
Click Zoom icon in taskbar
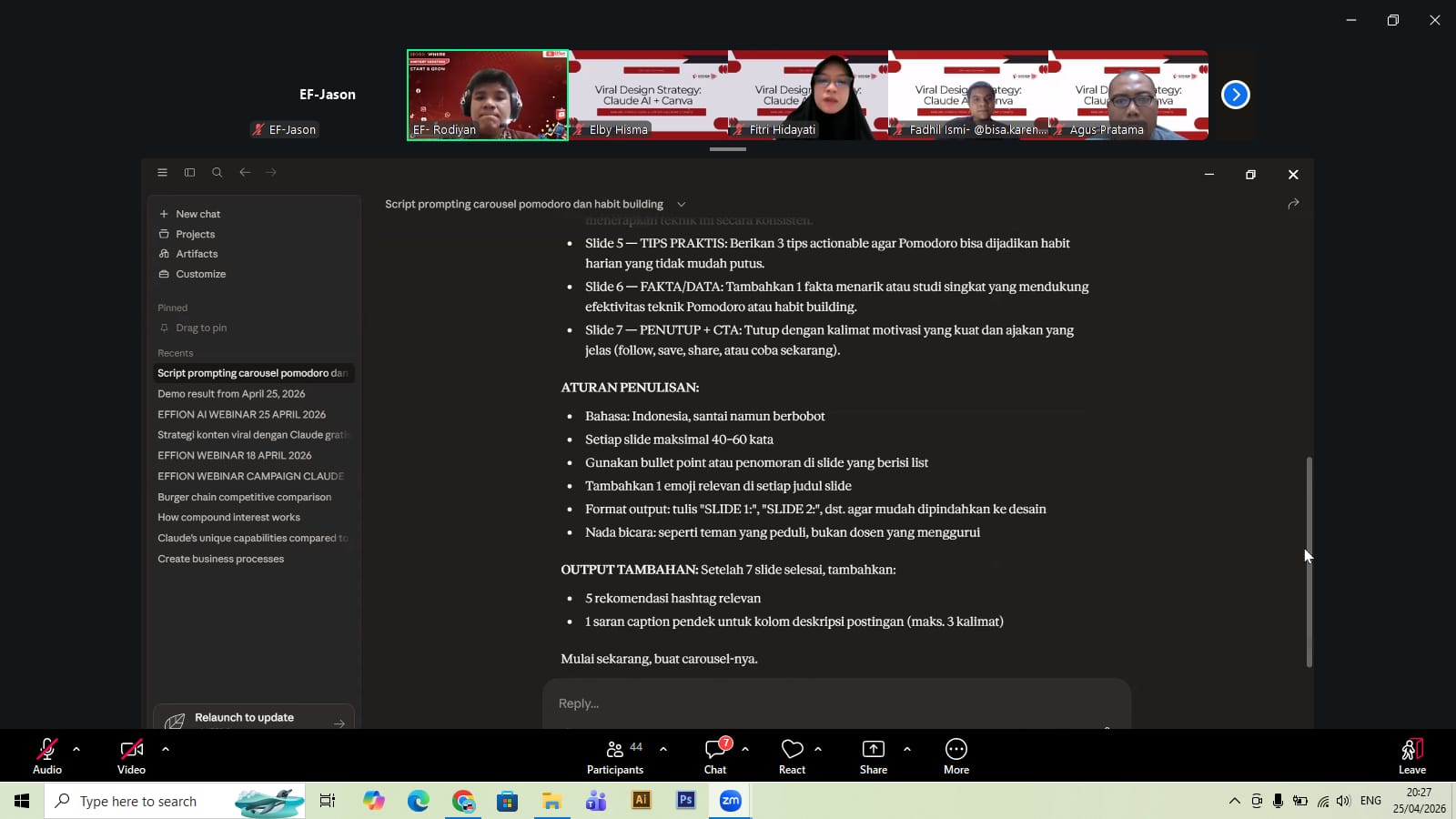[731, 801]
